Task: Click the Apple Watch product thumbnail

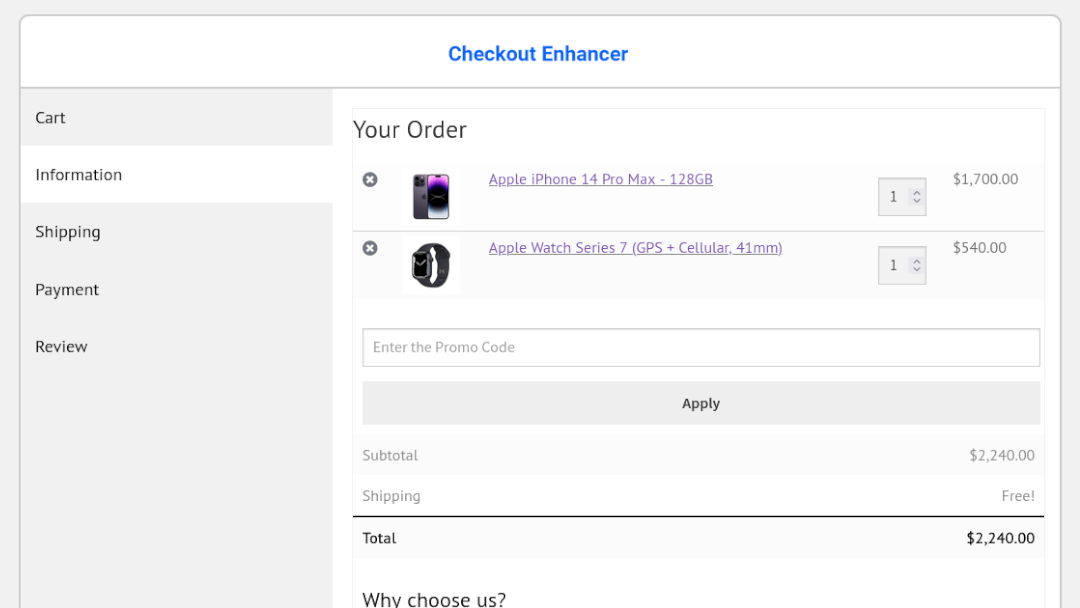Action: (x=430, y=265)
